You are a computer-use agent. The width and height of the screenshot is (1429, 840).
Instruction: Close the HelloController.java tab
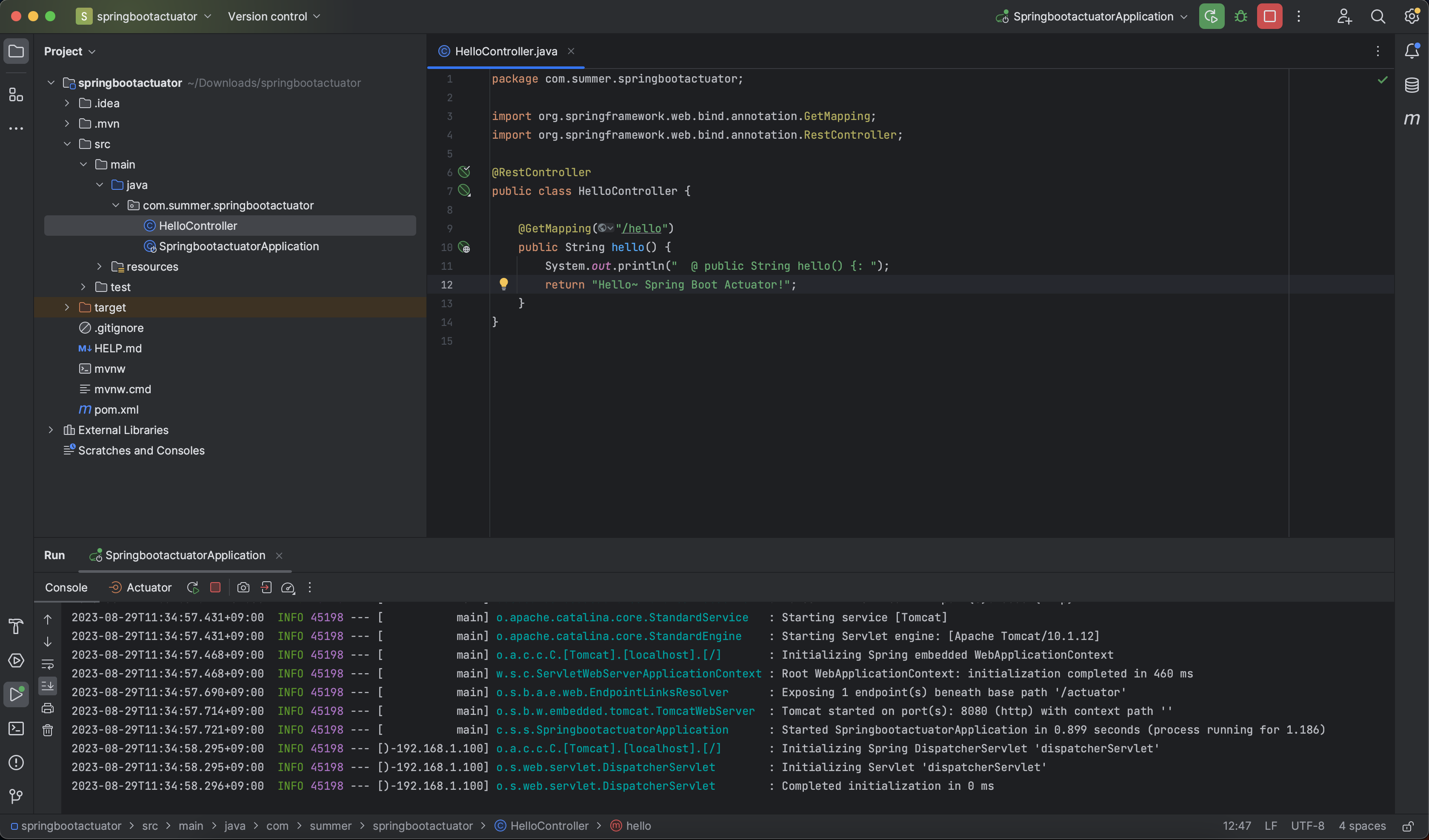[x=571, y=51]
